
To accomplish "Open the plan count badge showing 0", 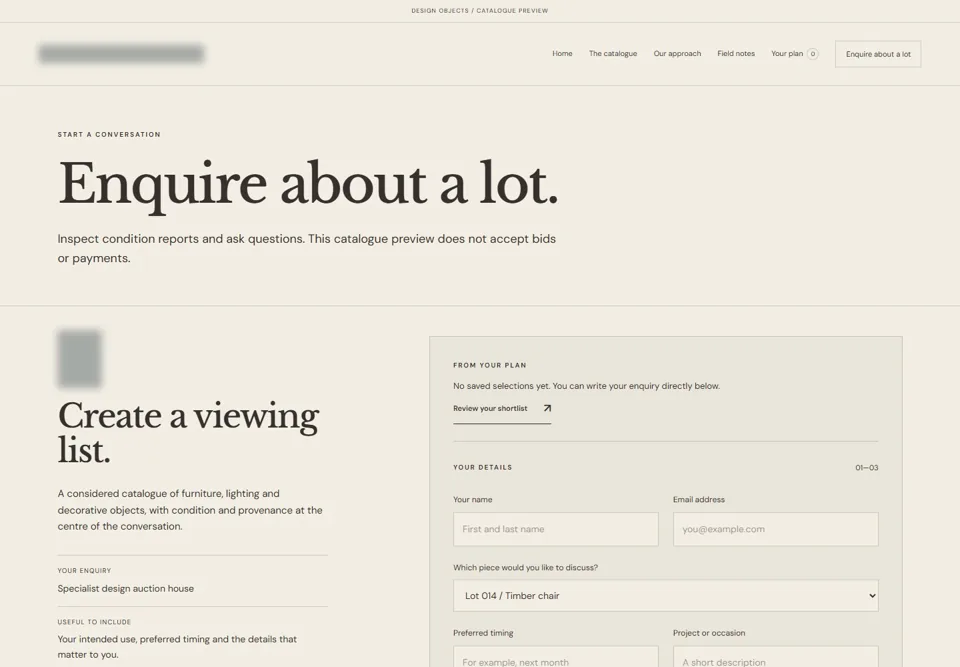I will click(x=812, y=54).
